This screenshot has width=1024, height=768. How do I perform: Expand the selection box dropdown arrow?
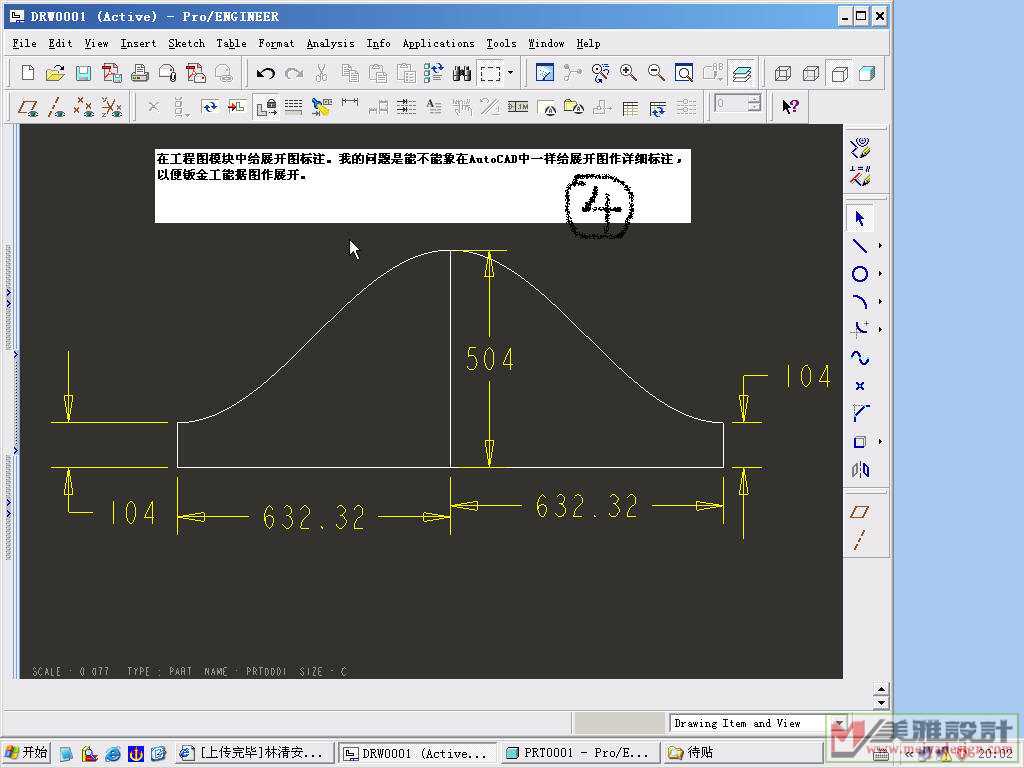click(510, 73)
